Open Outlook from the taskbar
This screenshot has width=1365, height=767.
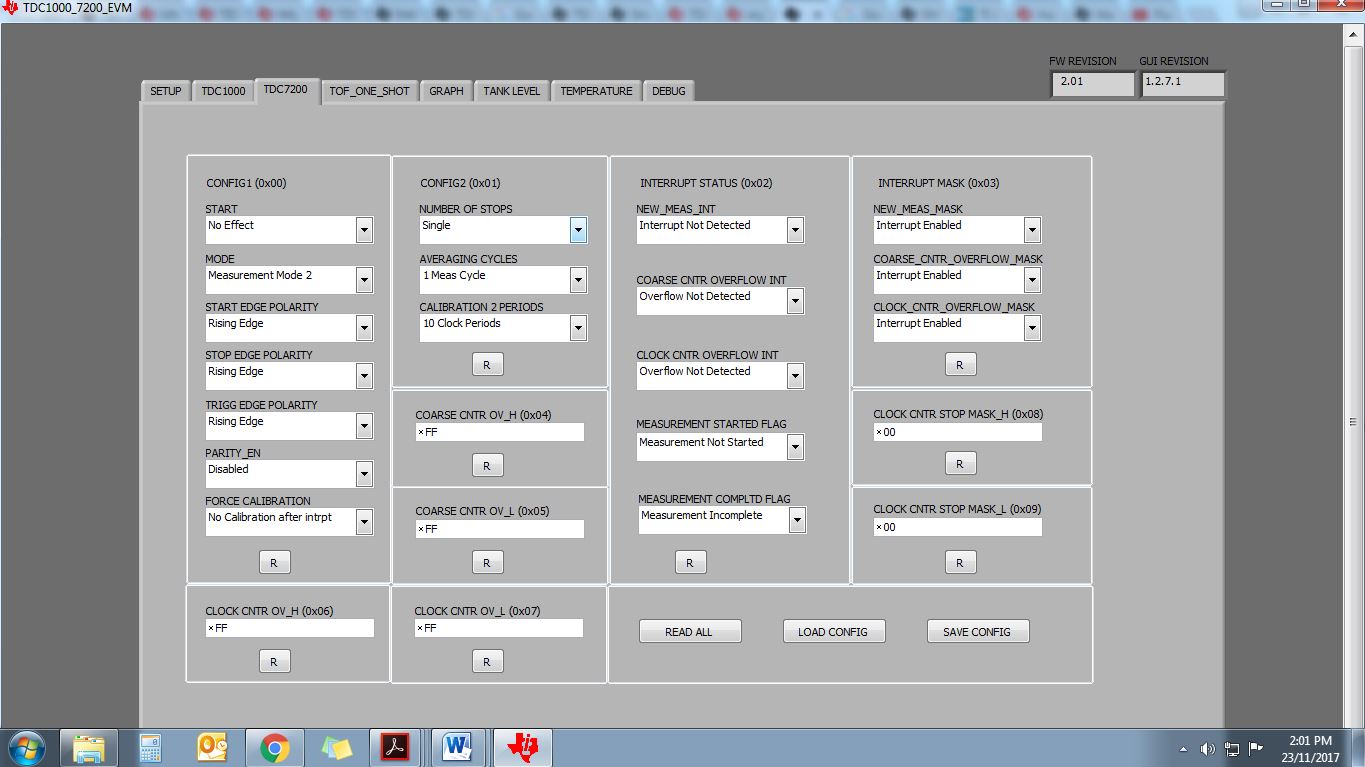click(212, 748)
